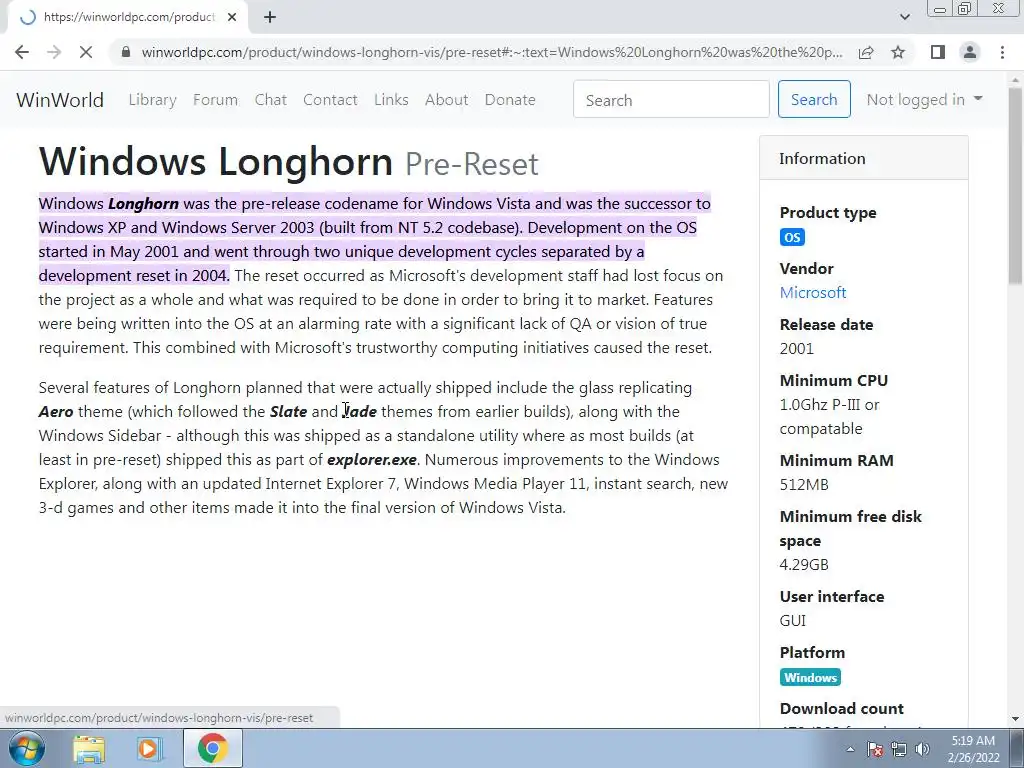
Task: Click the Windows platform badge
Action: coord(810,677)
